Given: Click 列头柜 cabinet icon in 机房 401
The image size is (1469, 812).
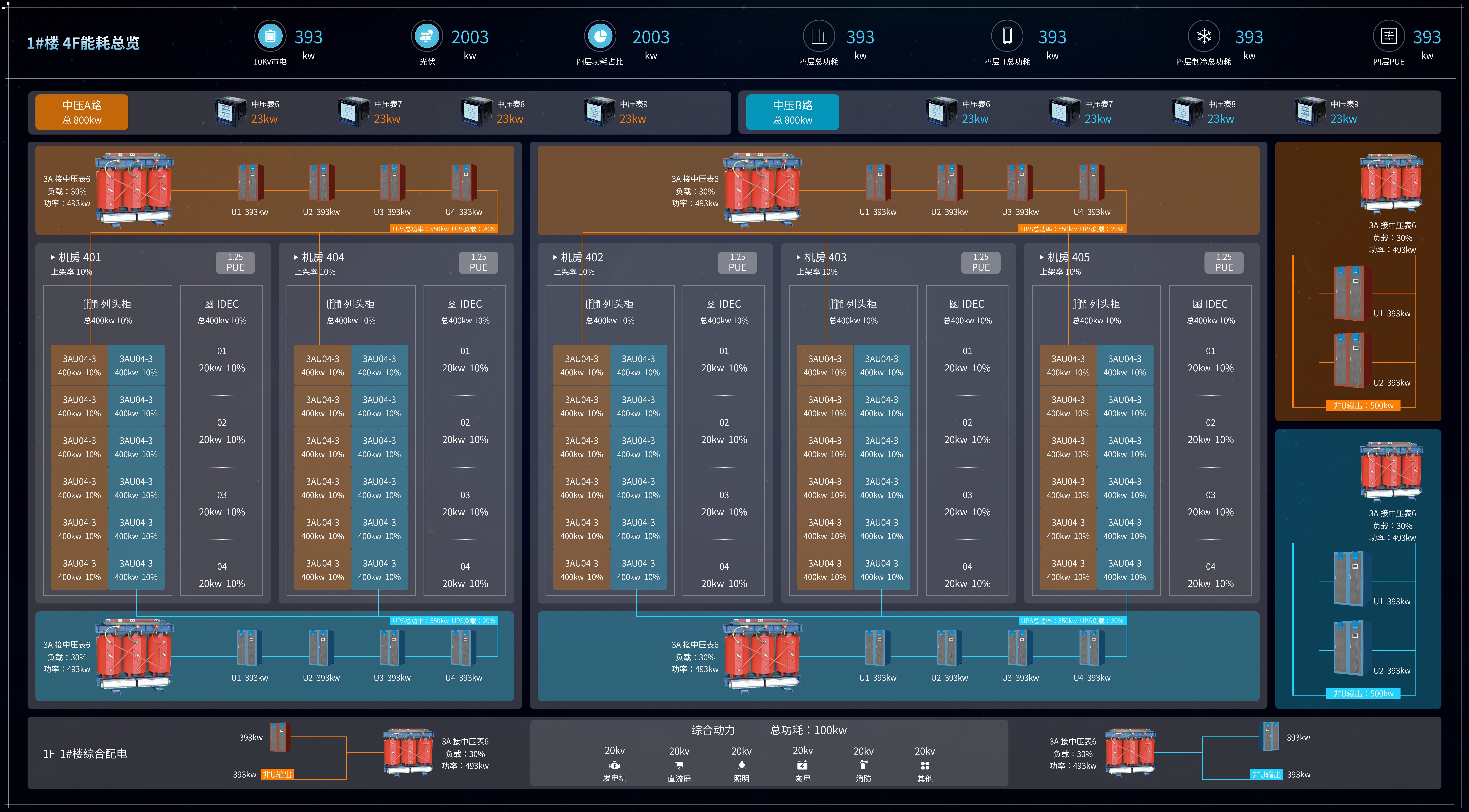Looking at the screenshot, I should click(91, 304).
